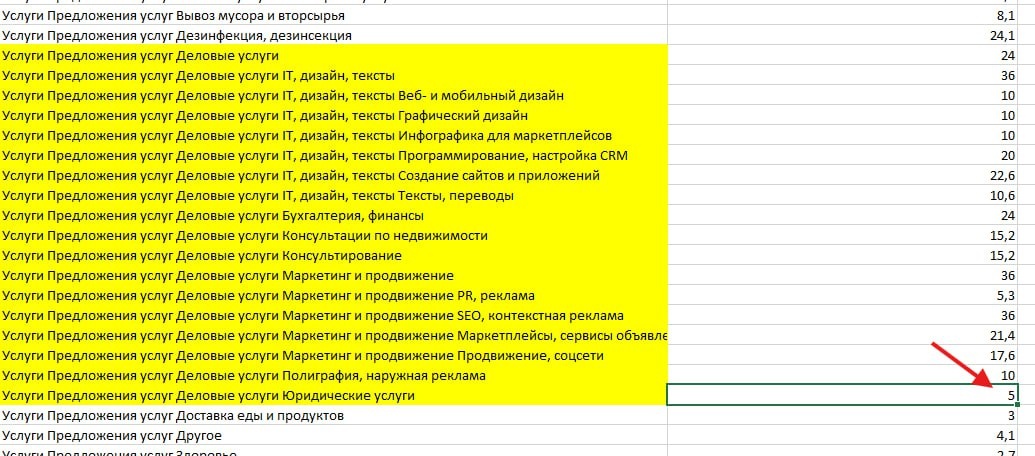Viewport: 1035px width, 456px height.
Task: Click value 15,2 in the Консультирование row
Action: [843, 255]
